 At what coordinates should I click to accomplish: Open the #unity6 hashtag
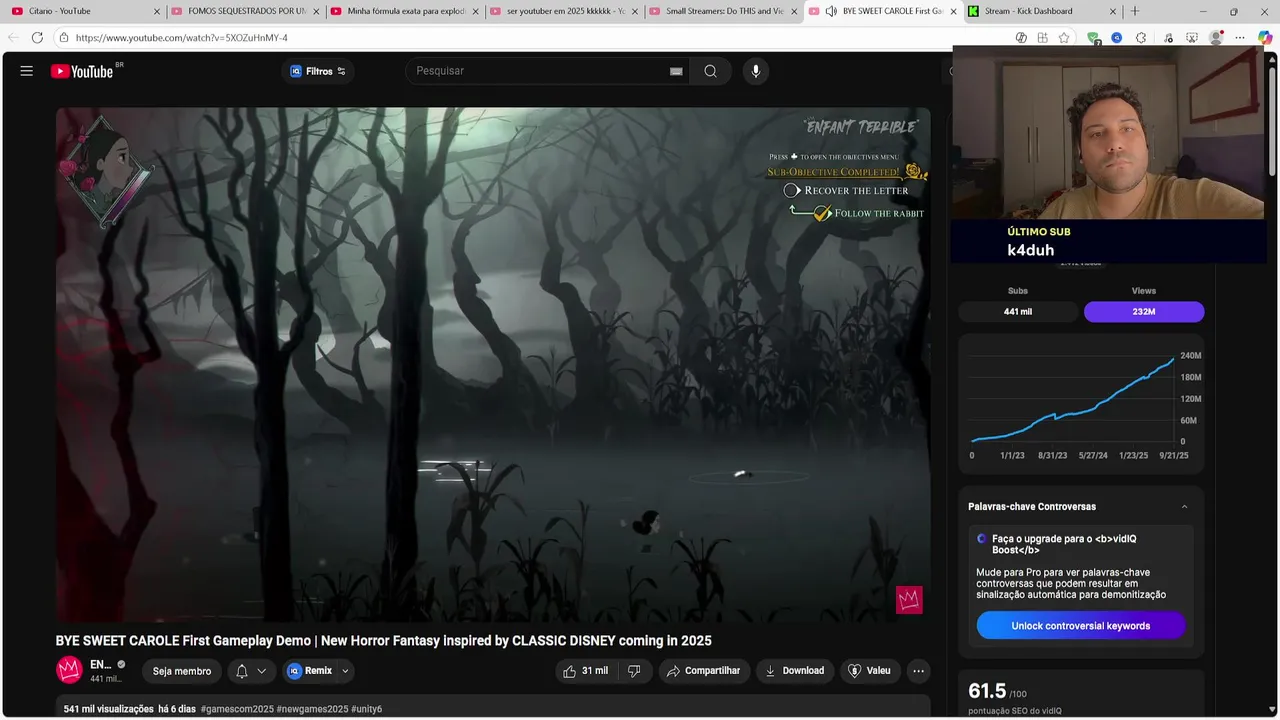pyautogui.click(x=366, y=709)
